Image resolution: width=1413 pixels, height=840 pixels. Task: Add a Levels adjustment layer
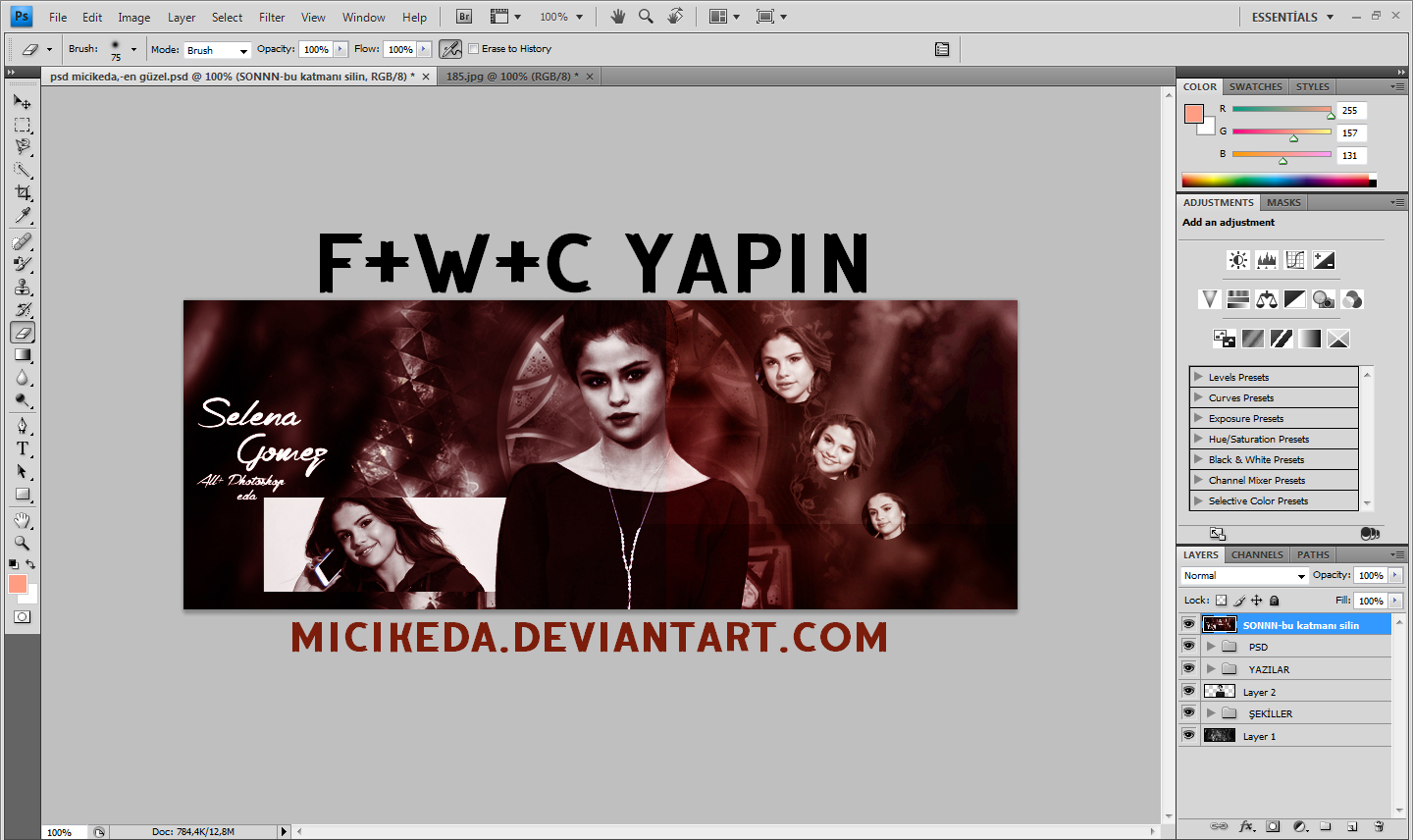1267,260
